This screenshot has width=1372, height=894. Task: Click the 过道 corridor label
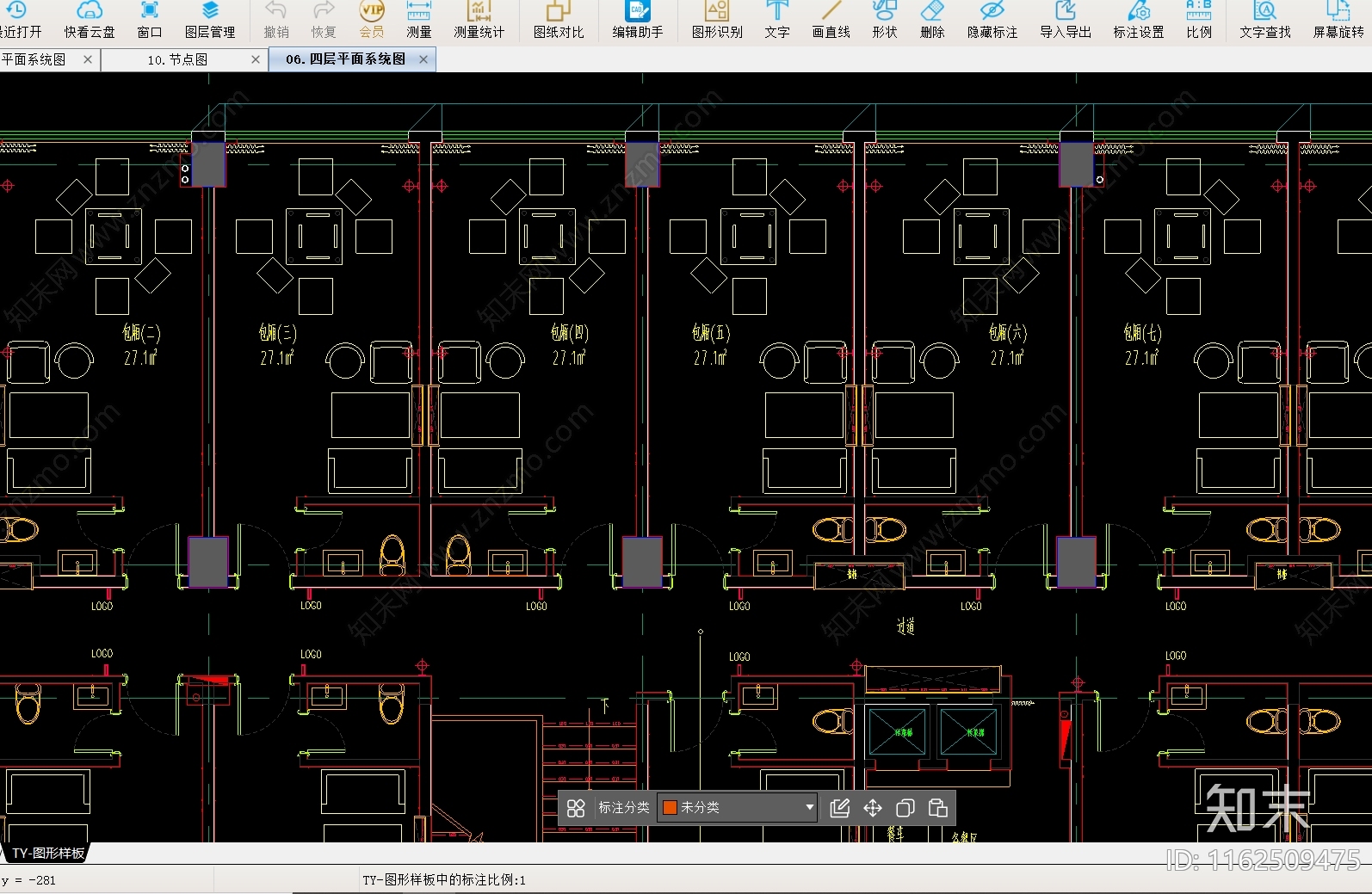(905, 627)
